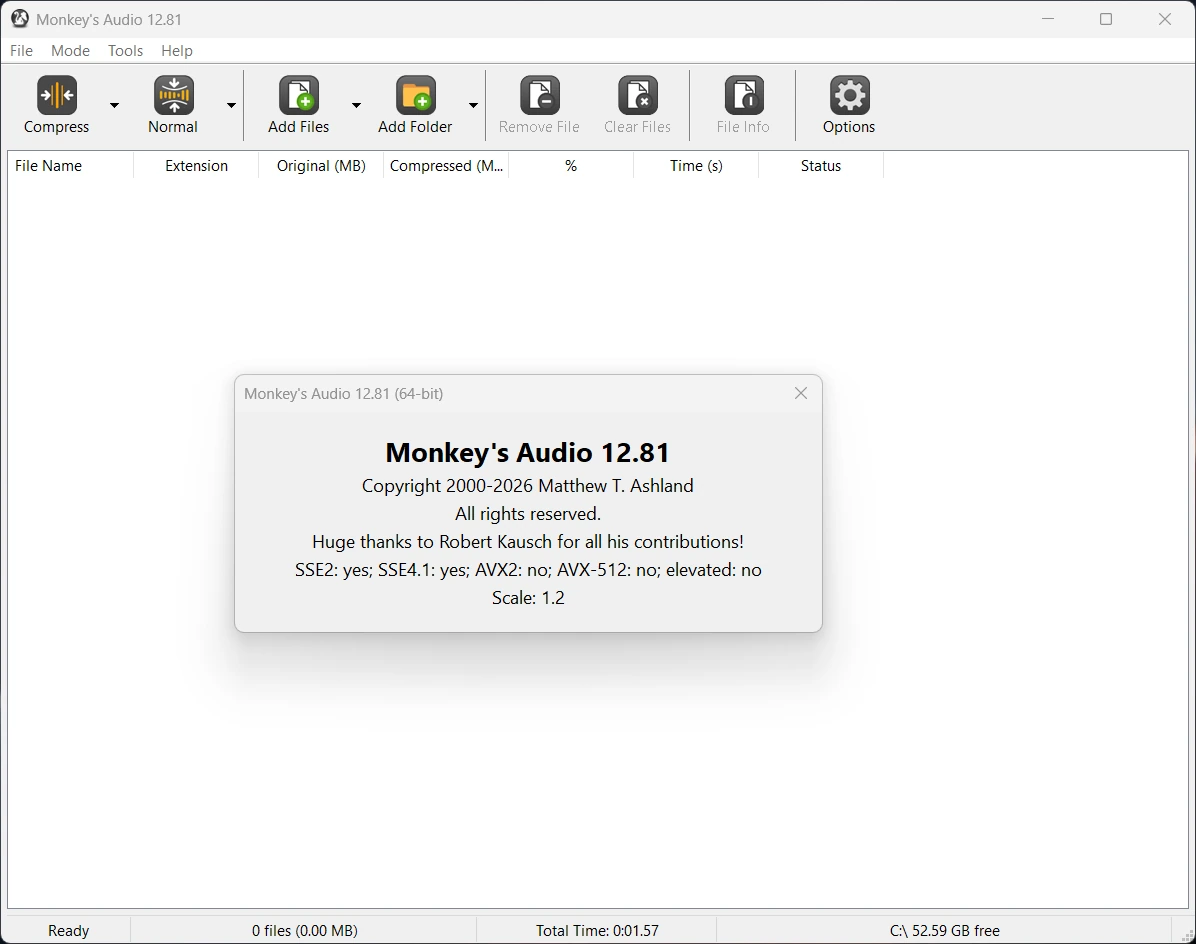Sort by the Time (s) column header
This screenshot has width=1196, height=944.
point(696,165)
